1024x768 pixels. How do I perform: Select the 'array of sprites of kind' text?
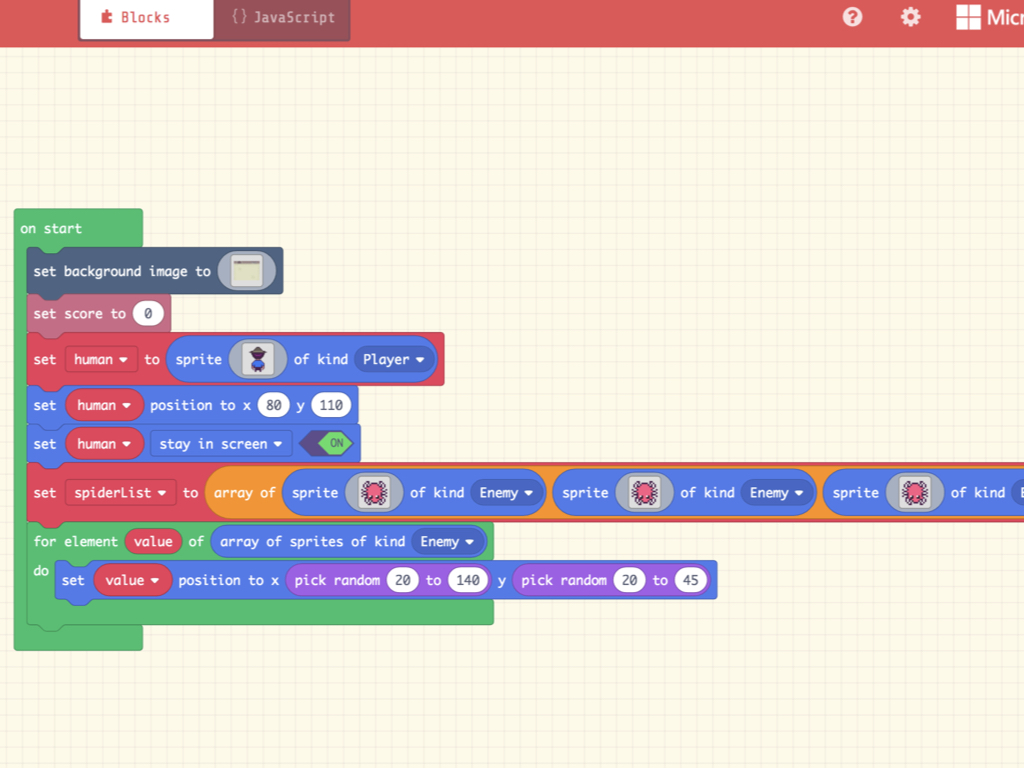click(x=312, y=541)
